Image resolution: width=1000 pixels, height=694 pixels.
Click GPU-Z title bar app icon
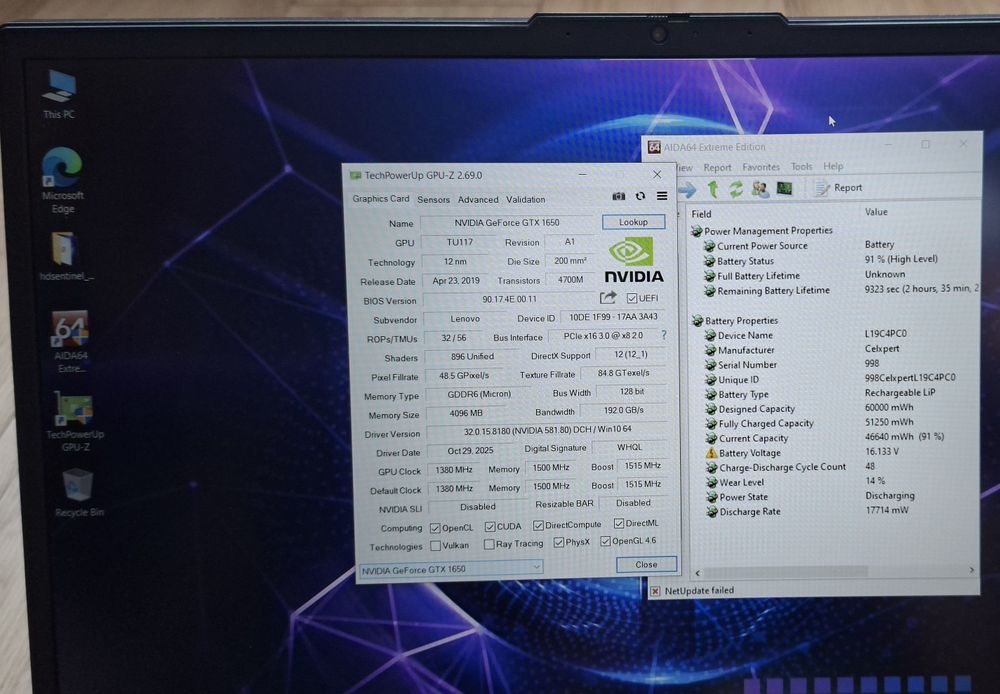[355, 175]
